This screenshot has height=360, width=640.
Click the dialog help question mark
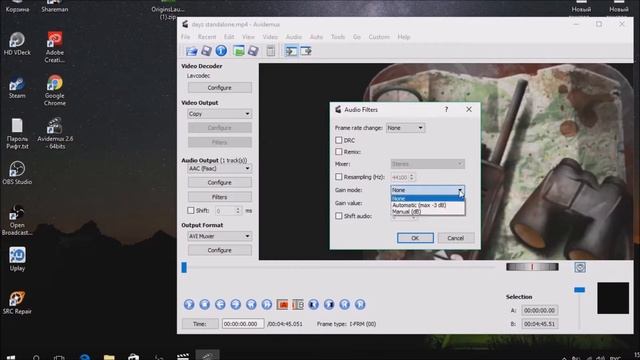click(x=446, y=109)
